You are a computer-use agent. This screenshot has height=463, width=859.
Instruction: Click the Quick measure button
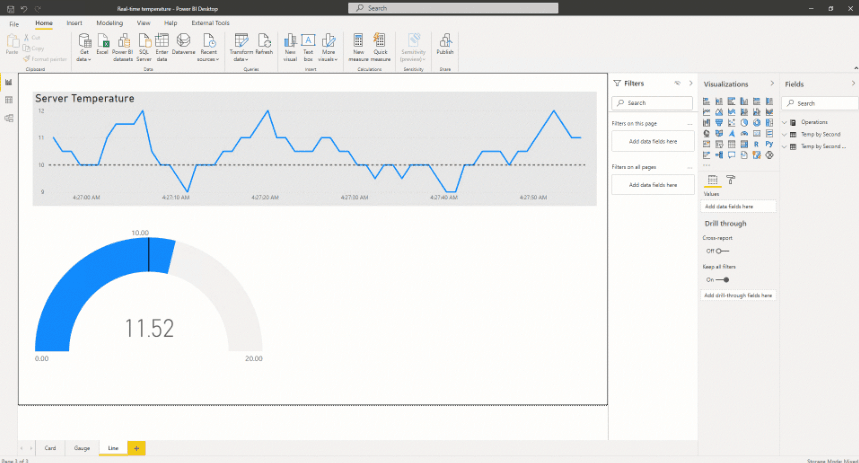click(380, 47)
